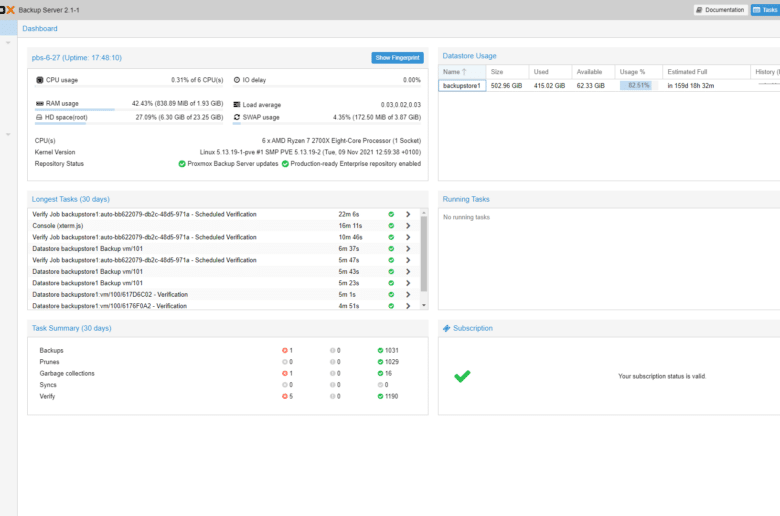Open details of vm/100/617D6C02 verification
The image size is (780, 516).
(x=408, y=295)
